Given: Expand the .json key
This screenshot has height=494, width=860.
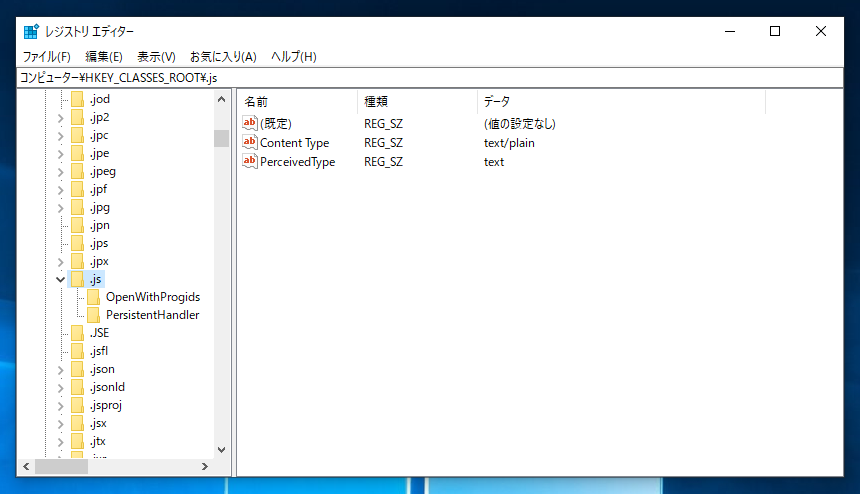Looking at the screenshot, I should (x=60, y=370).
